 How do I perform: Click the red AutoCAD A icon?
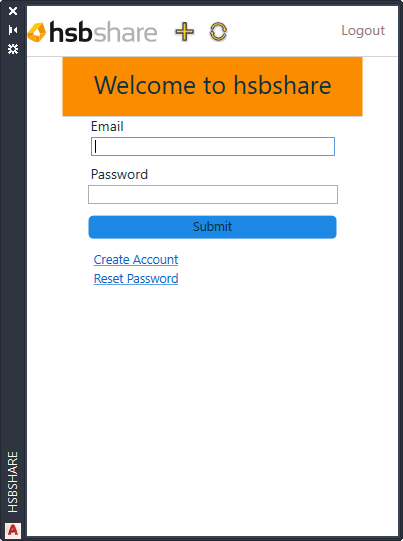(x=13, y=530)
